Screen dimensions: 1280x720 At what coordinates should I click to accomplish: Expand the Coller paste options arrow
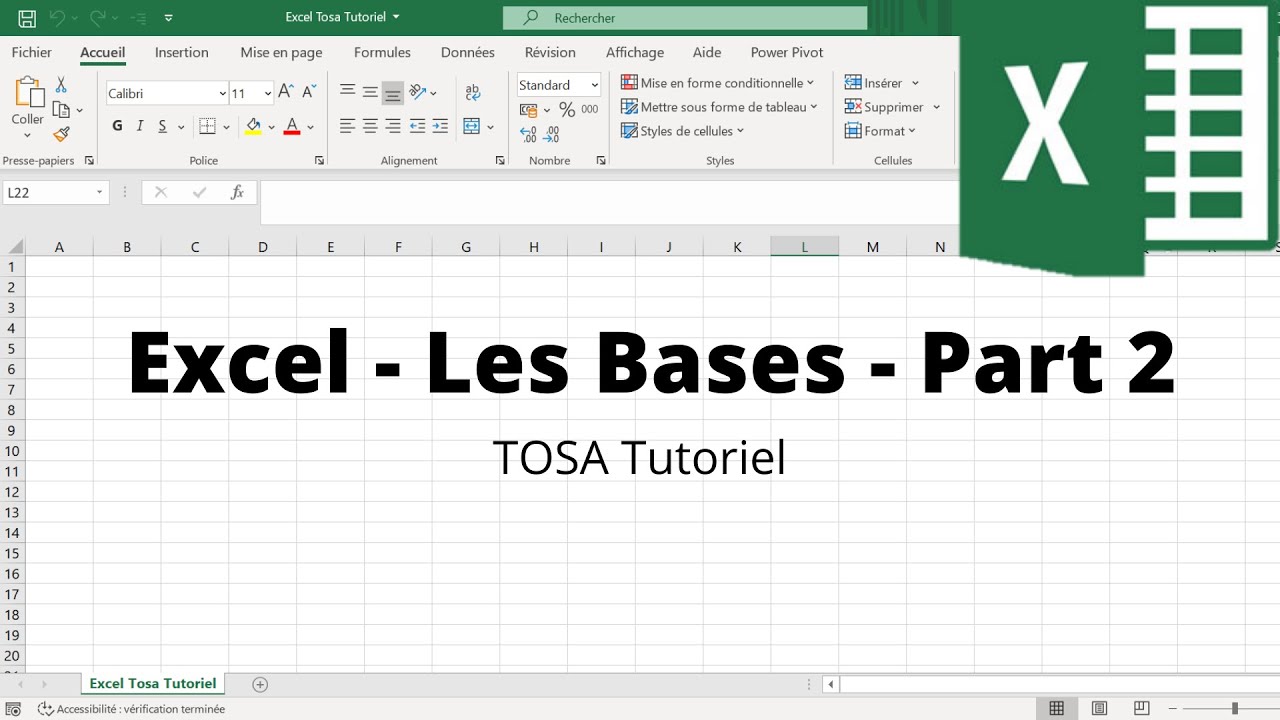(28, 137)
